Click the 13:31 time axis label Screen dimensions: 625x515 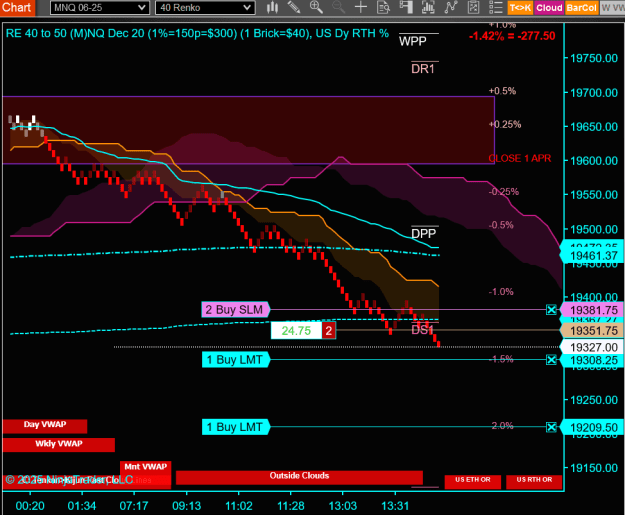coord(395,506)
